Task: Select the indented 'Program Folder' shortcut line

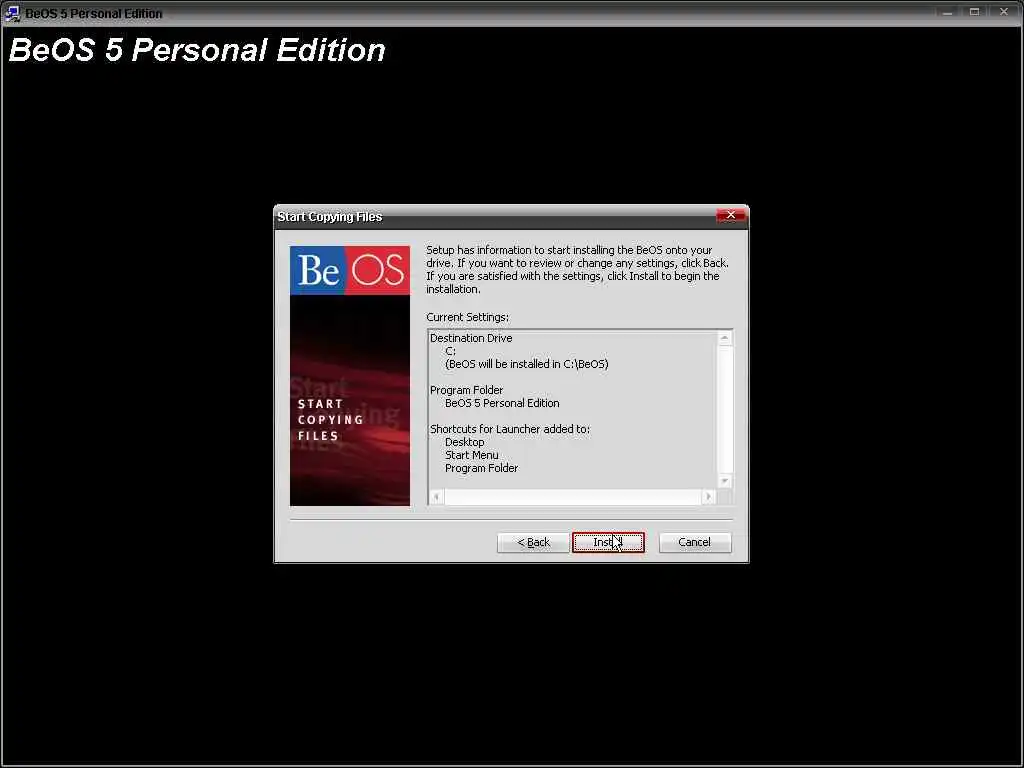Action: tap(481, 468)
